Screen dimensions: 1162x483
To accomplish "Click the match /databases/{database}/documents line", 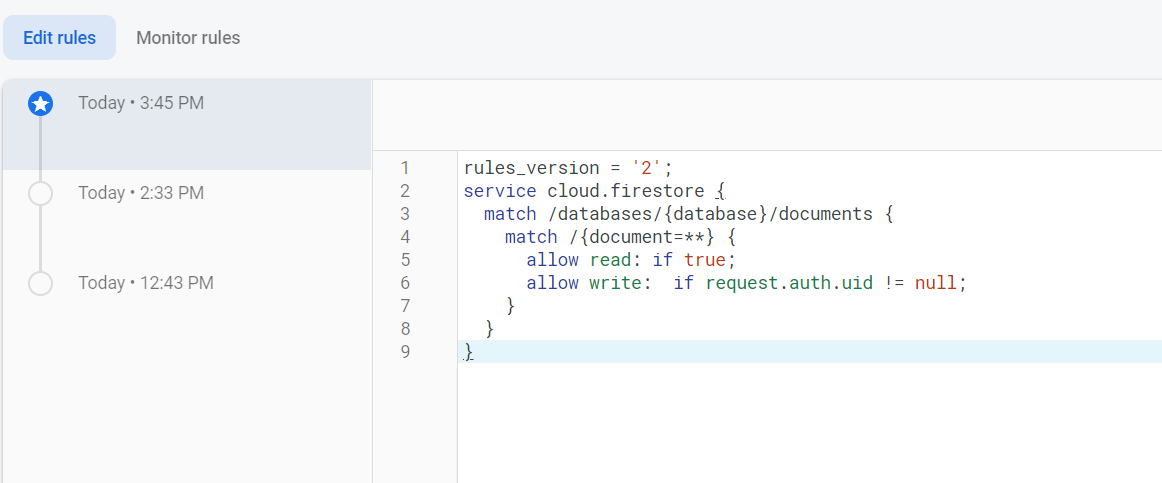I will coord(689,214).
